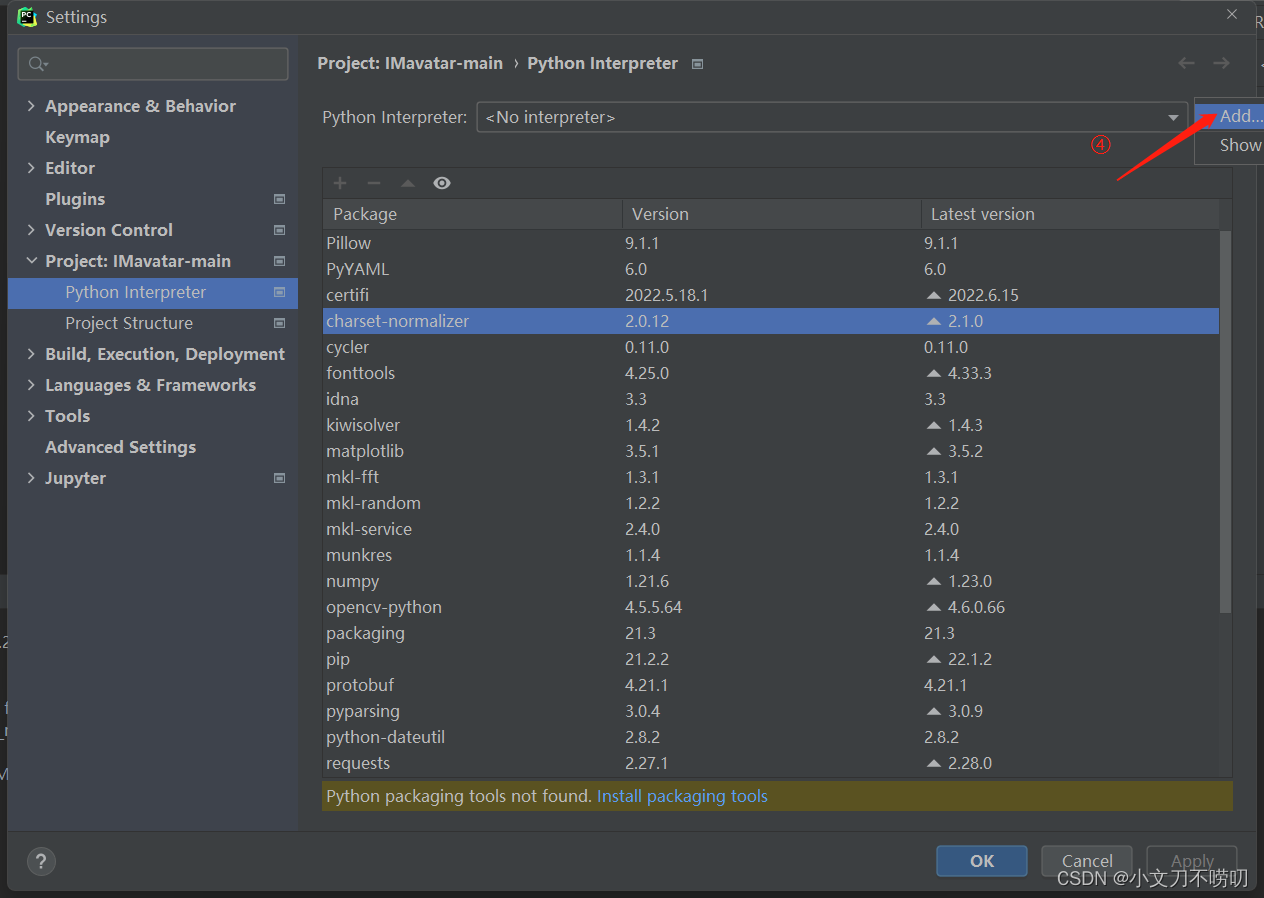Image resolution: width=1264 pixels, height=898 pixels.
Task: Select the pyparsing package row
Action: [x=771, y=711]
